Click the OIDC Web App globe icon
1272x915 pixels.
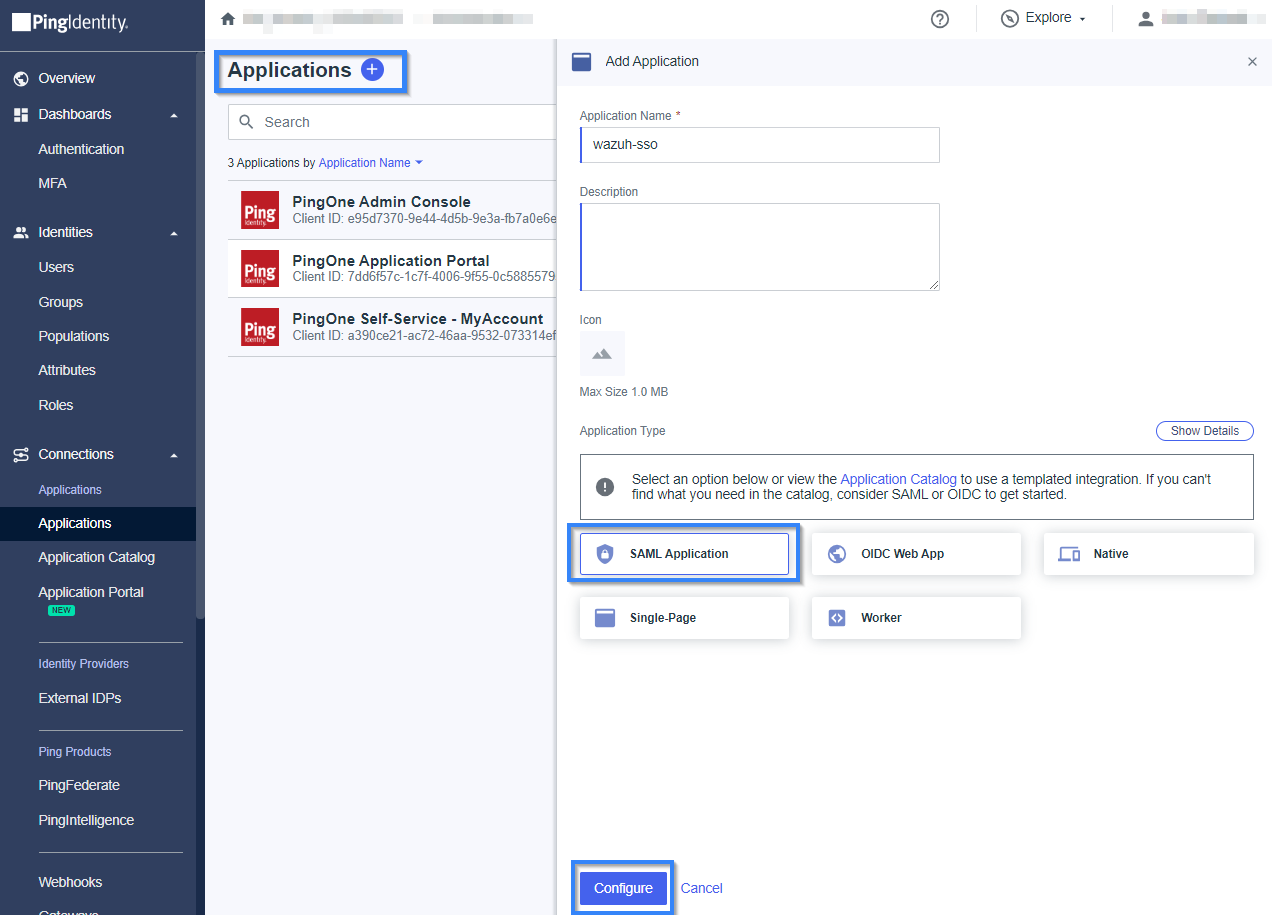click(x=836, y=554)
